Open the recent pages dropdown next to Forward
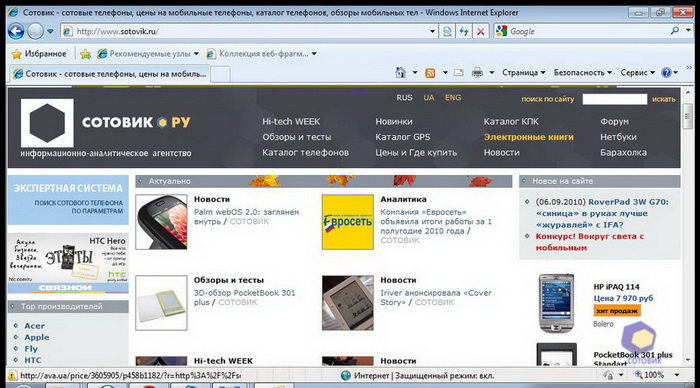 (50, 31)
